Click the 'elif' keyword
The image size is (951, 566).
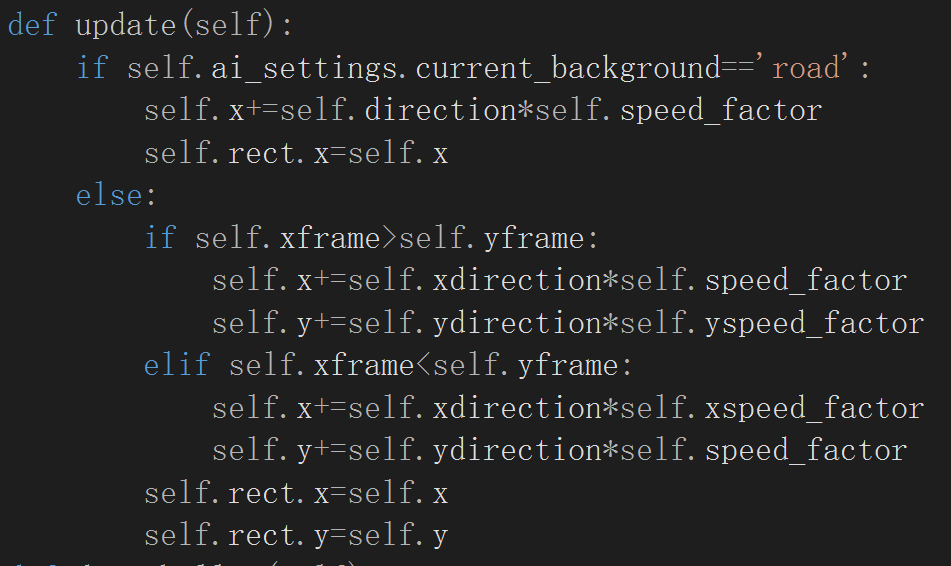[x=177, y=365]
